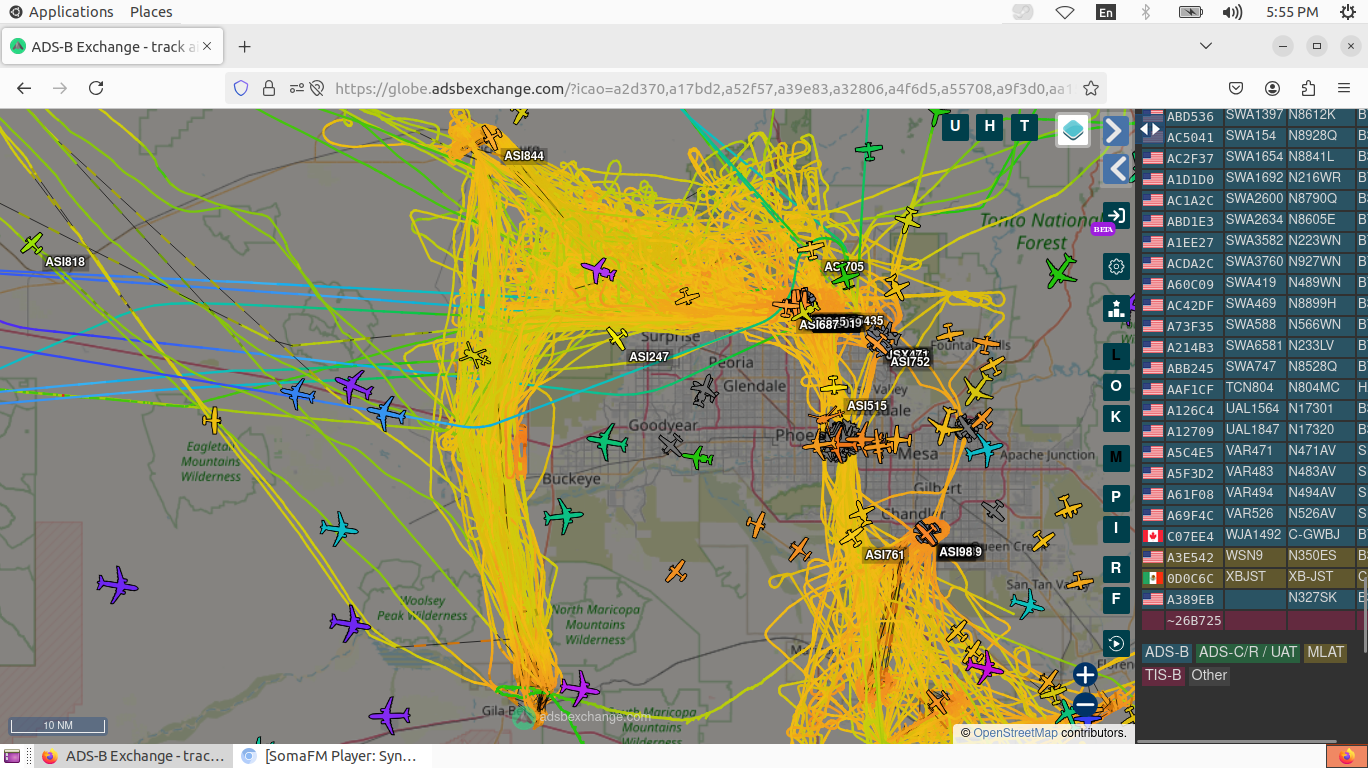Open the list all tabs dropdown
1368x768 pixels.
point(1206,47)
